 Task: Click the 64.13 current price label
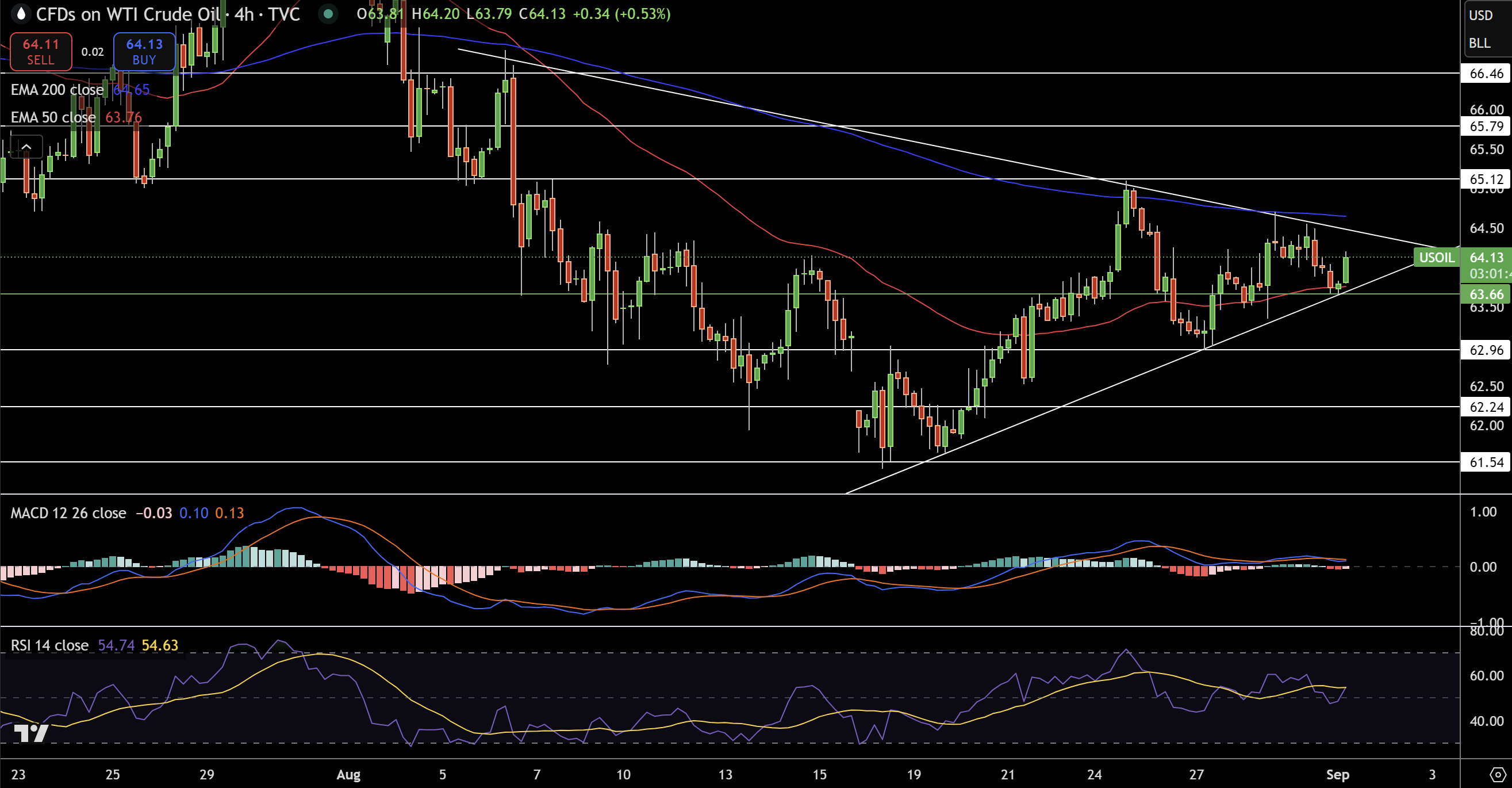1486,257
